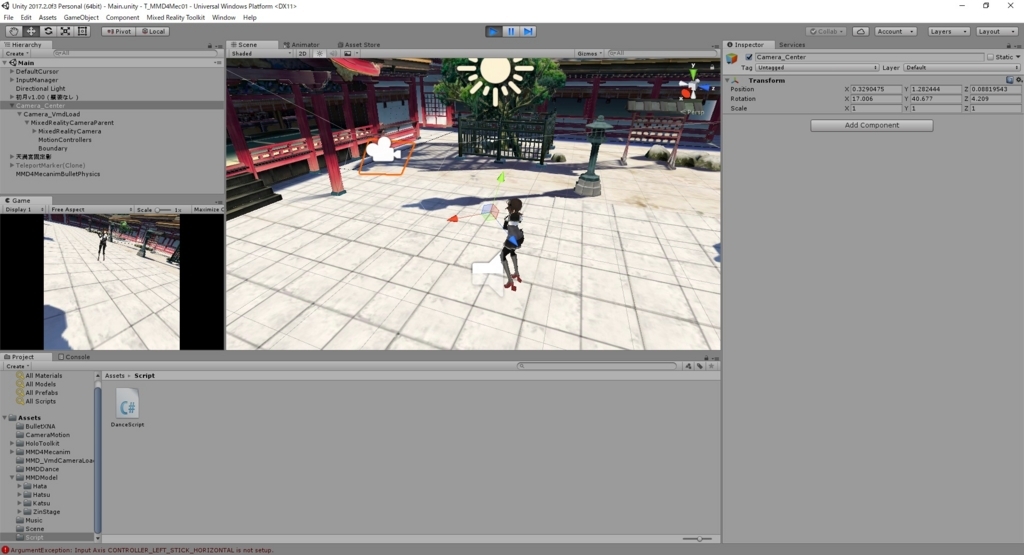
Task: Open Transform settings gear icon
Action: click(1019, 80)
